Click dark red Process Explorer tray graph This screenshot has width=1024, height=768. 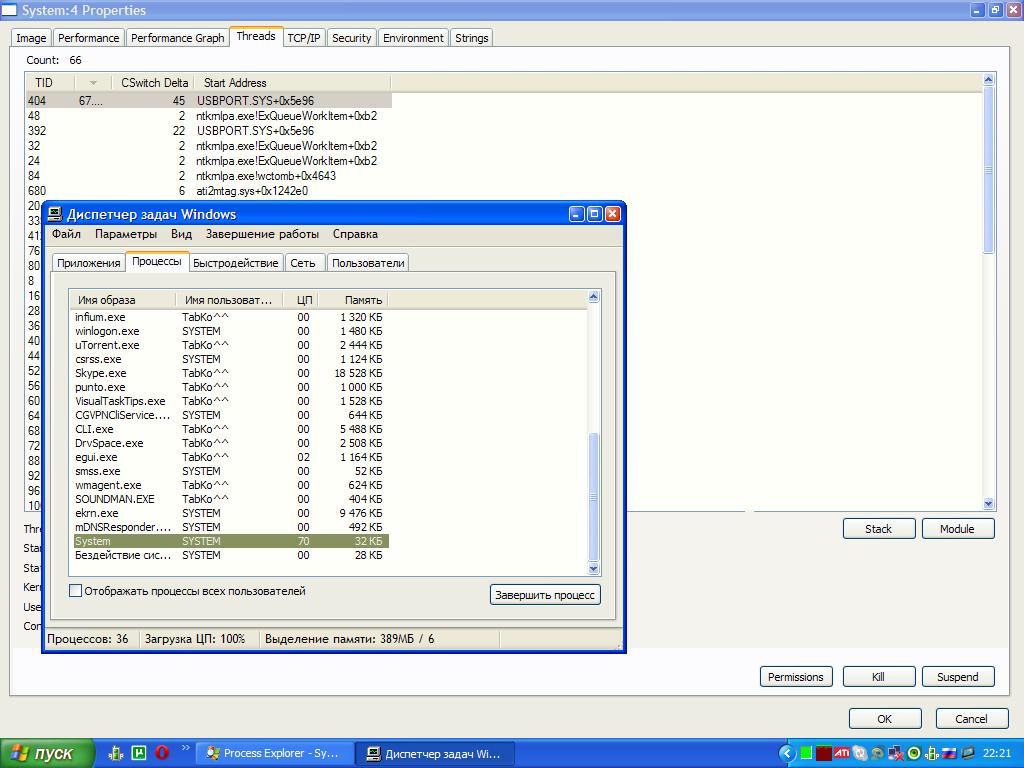click(x=824, y=754)
